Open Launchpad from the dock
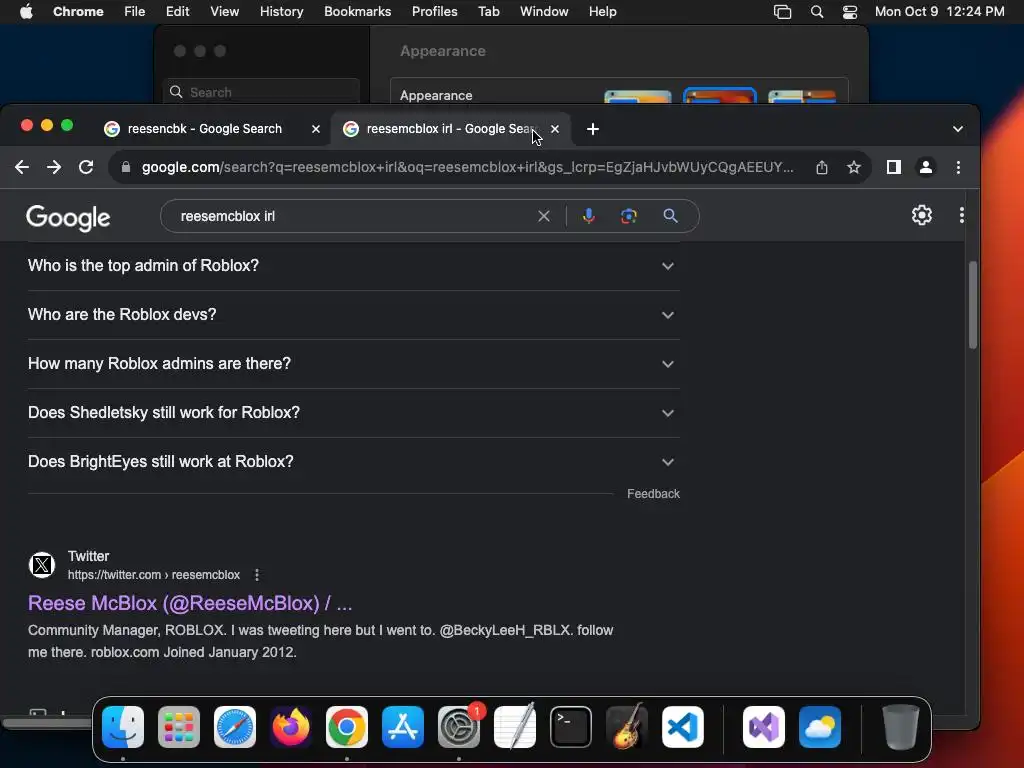1024x768 pixels. click(179, 727)
